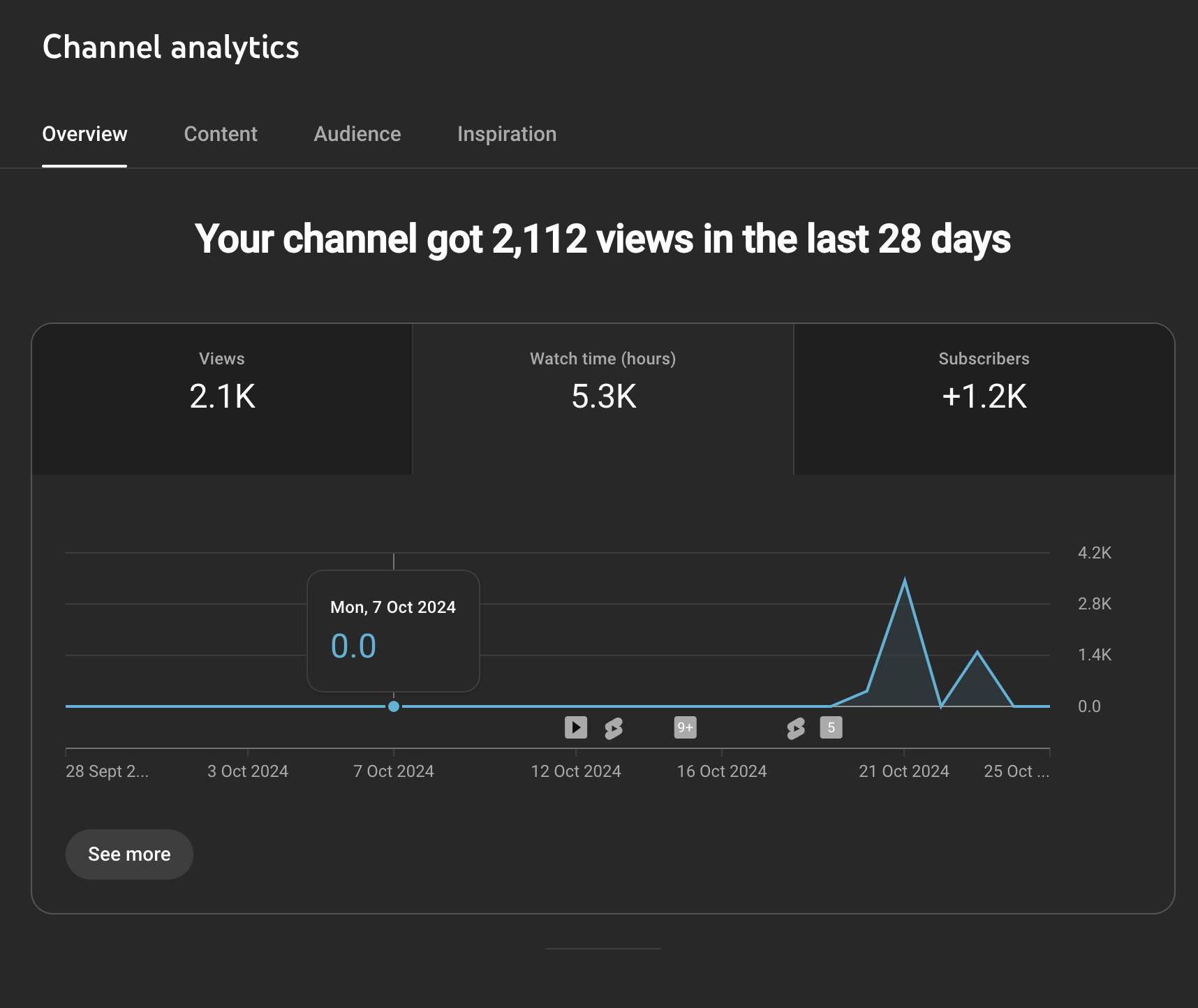Select the Overview tab

point(84,134)
